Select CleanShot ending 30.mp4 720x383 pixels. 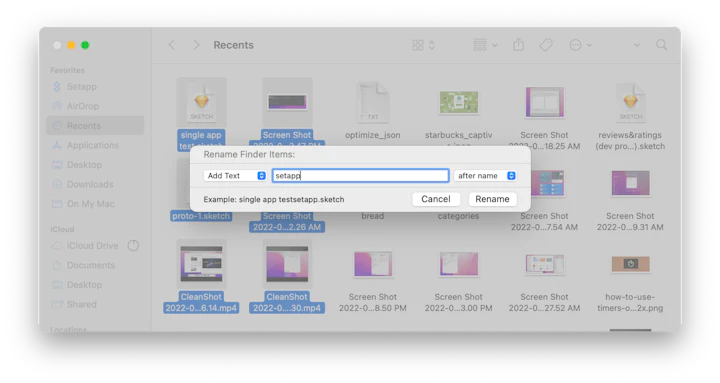pos(287,264)
